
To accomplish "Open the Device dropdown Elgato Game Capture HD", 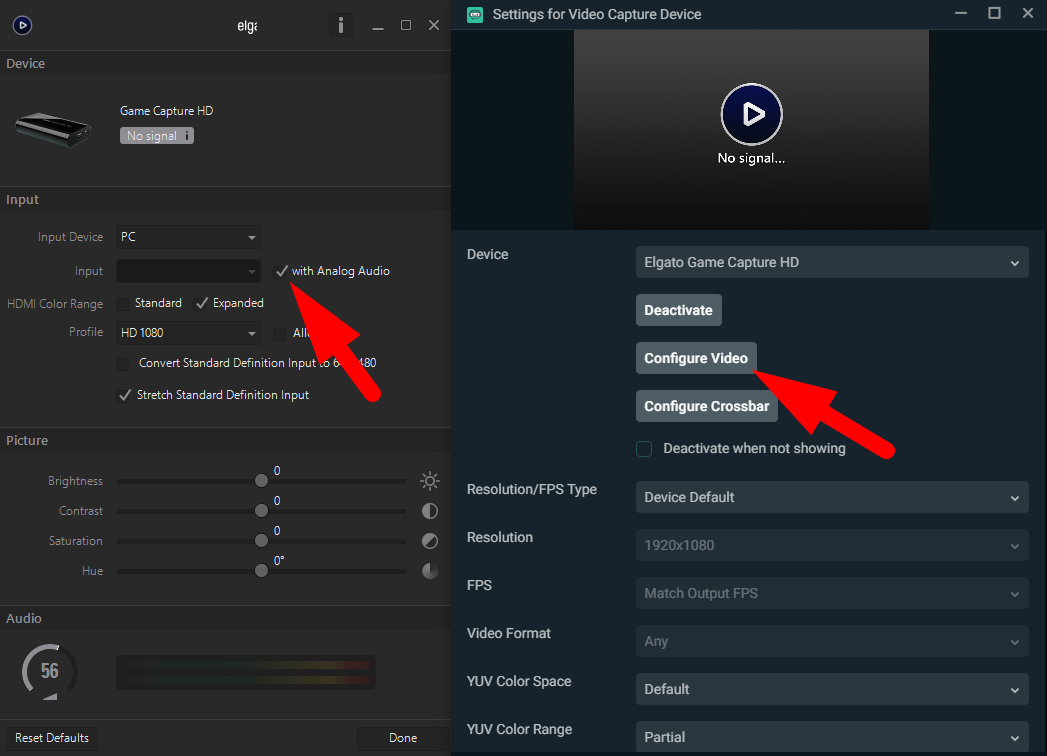I will 832,262.
